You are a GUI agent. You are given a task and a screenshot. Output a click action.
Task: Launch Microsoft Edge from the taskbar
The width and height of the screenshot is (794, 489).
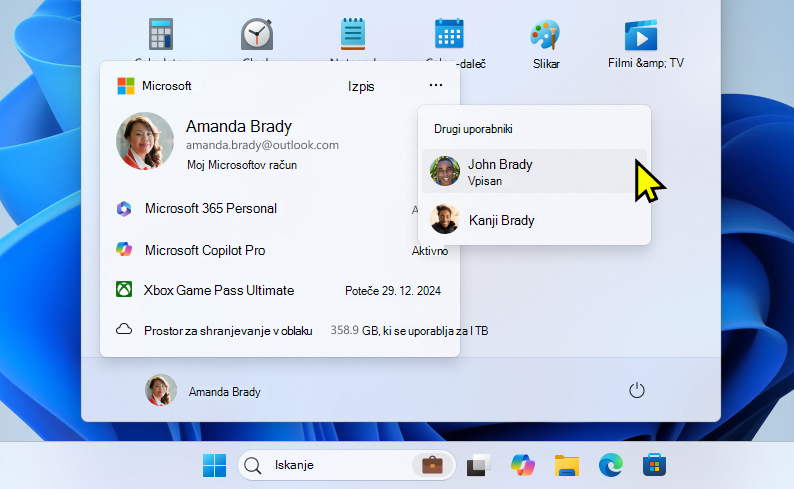click(x=611, y=465)
